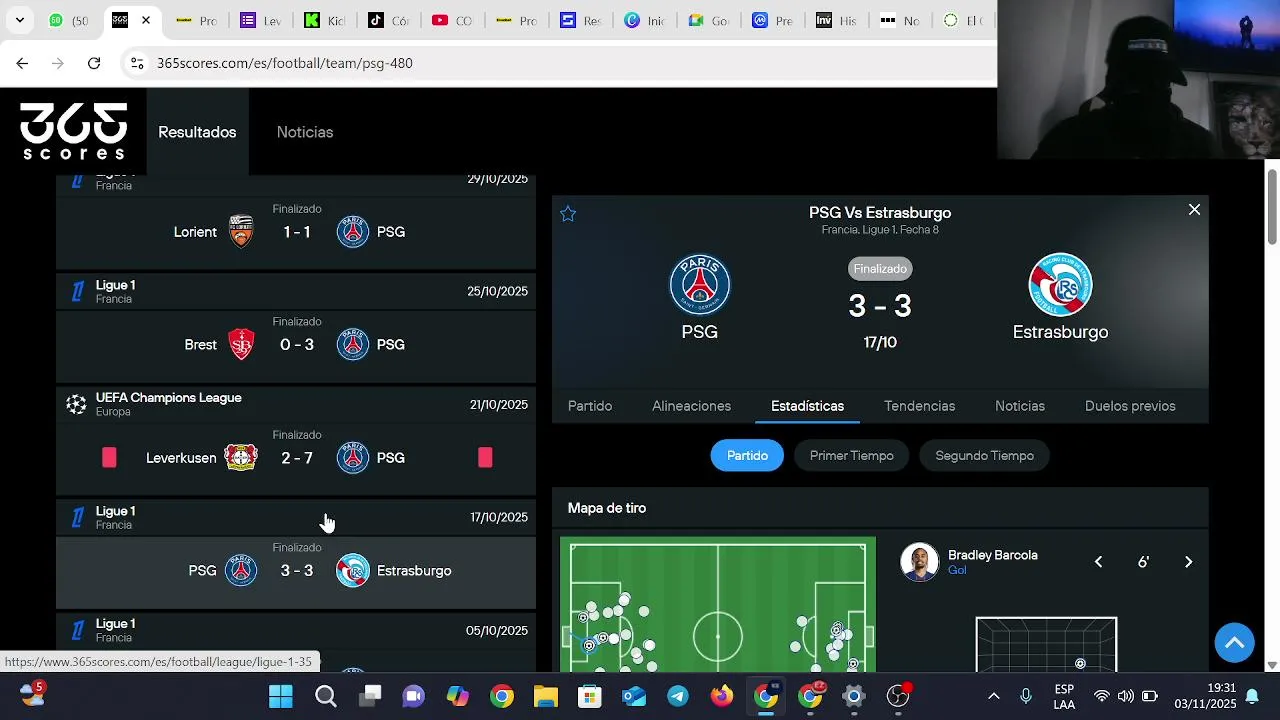
Task: Select Noticias in the top navigation
Action: (x=305, y=132)
